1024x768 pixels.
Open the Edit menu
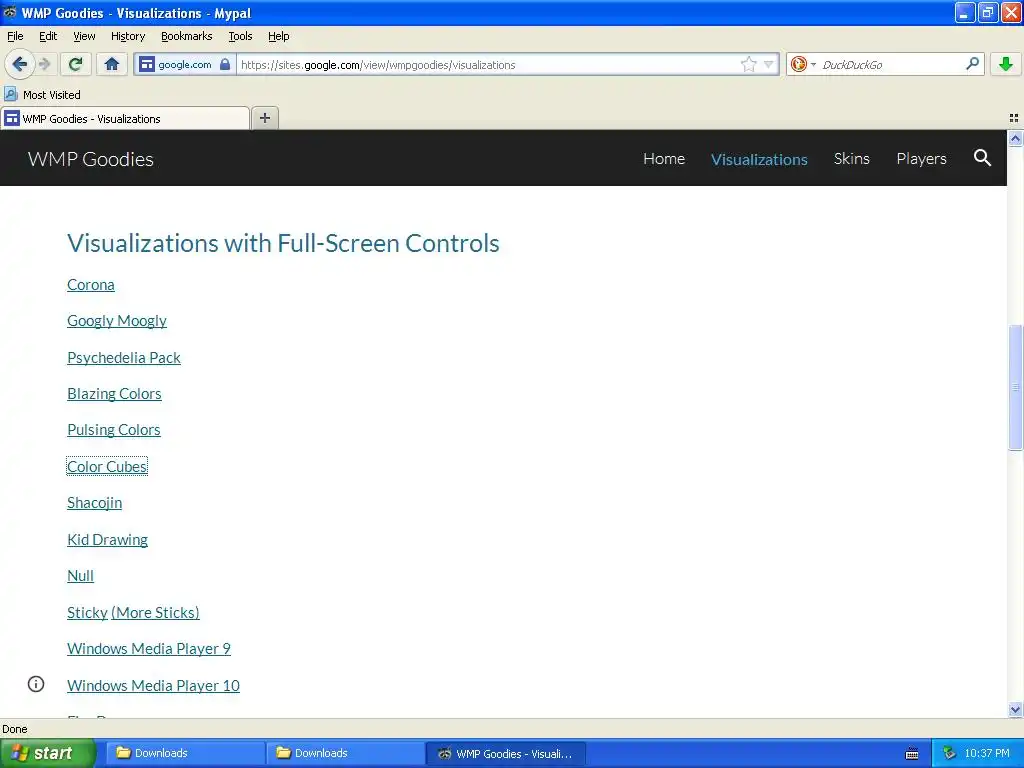tap(48, 37)
